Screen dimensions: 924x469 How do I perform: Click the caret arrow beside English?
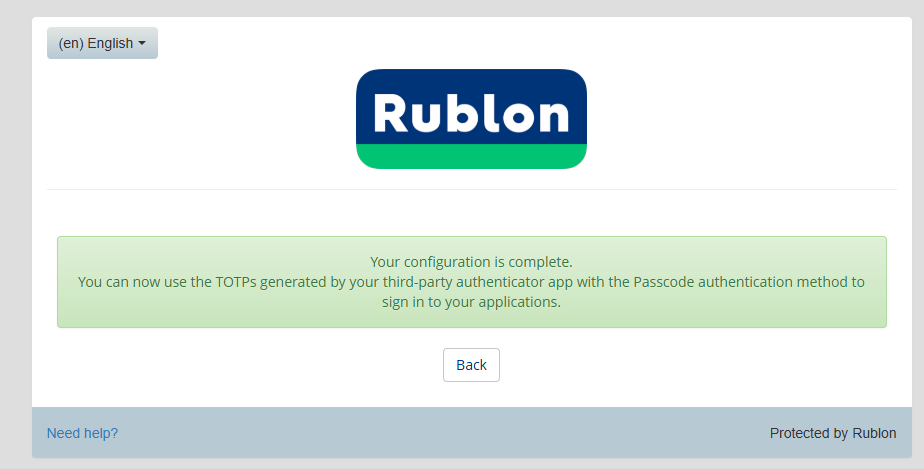(142, 44)
